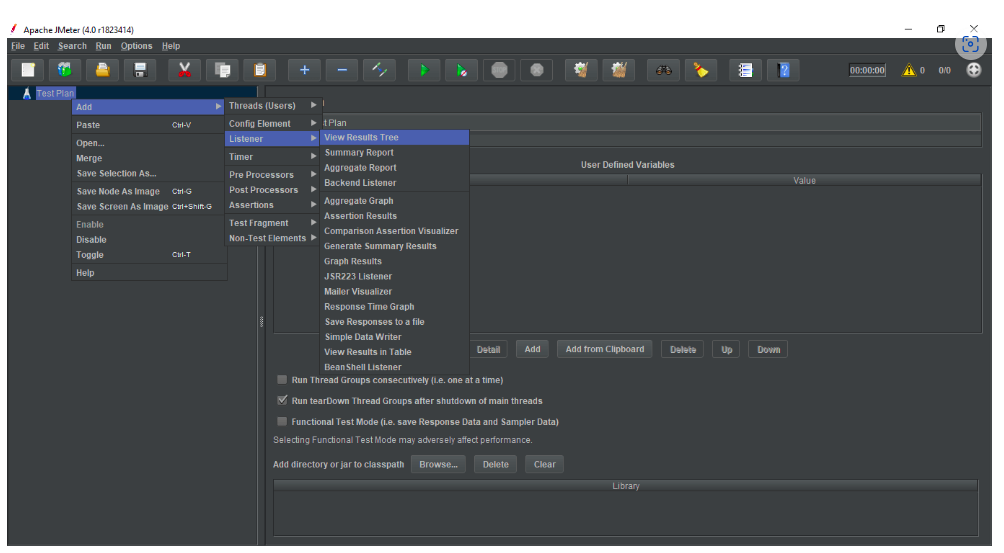Click the Add from Clipboard button
The width and height of the screenshot is (1004, 553).
605,349
